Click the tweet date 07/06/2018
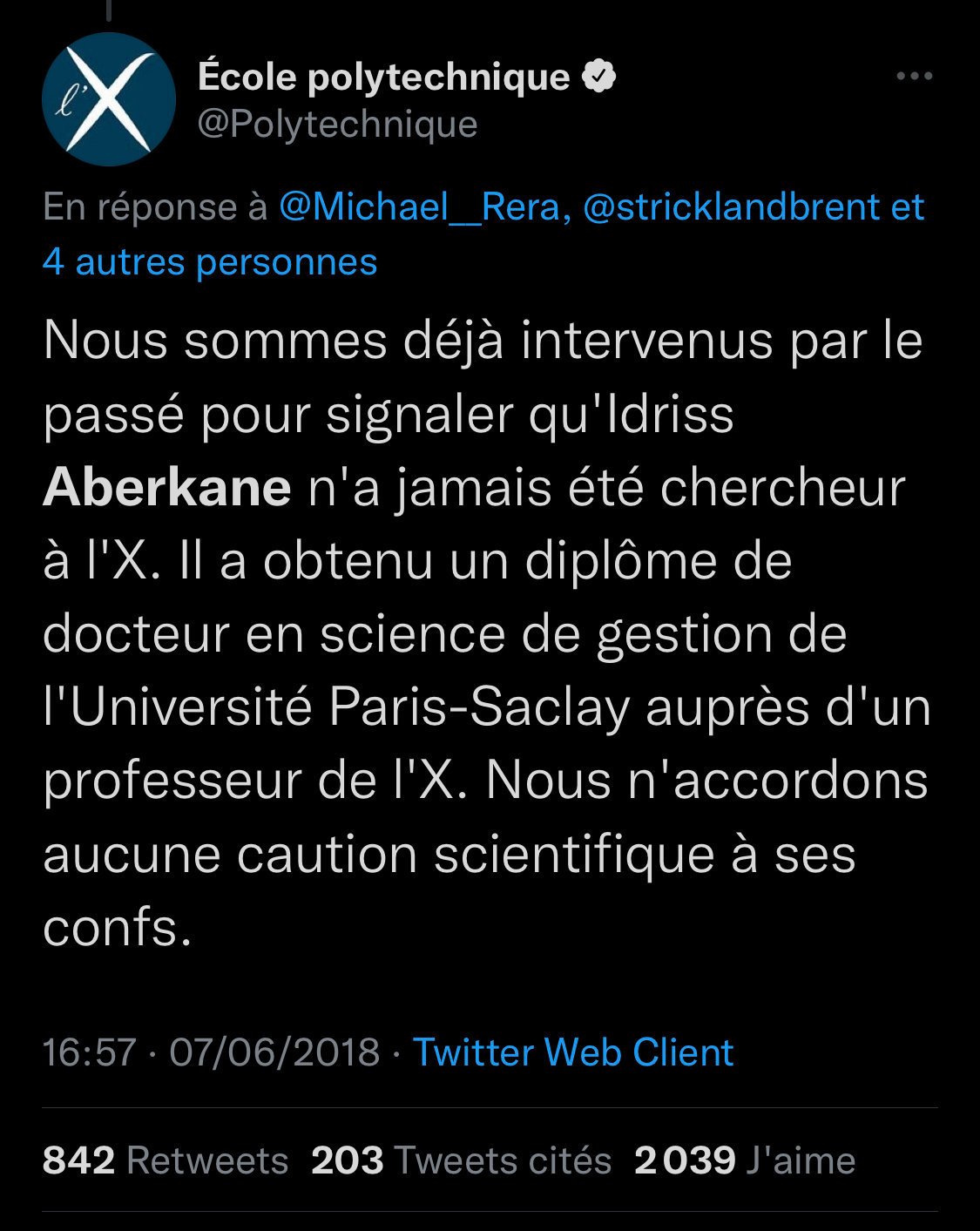Viewport: 980px width, 1231px height. click(274, 1052)
